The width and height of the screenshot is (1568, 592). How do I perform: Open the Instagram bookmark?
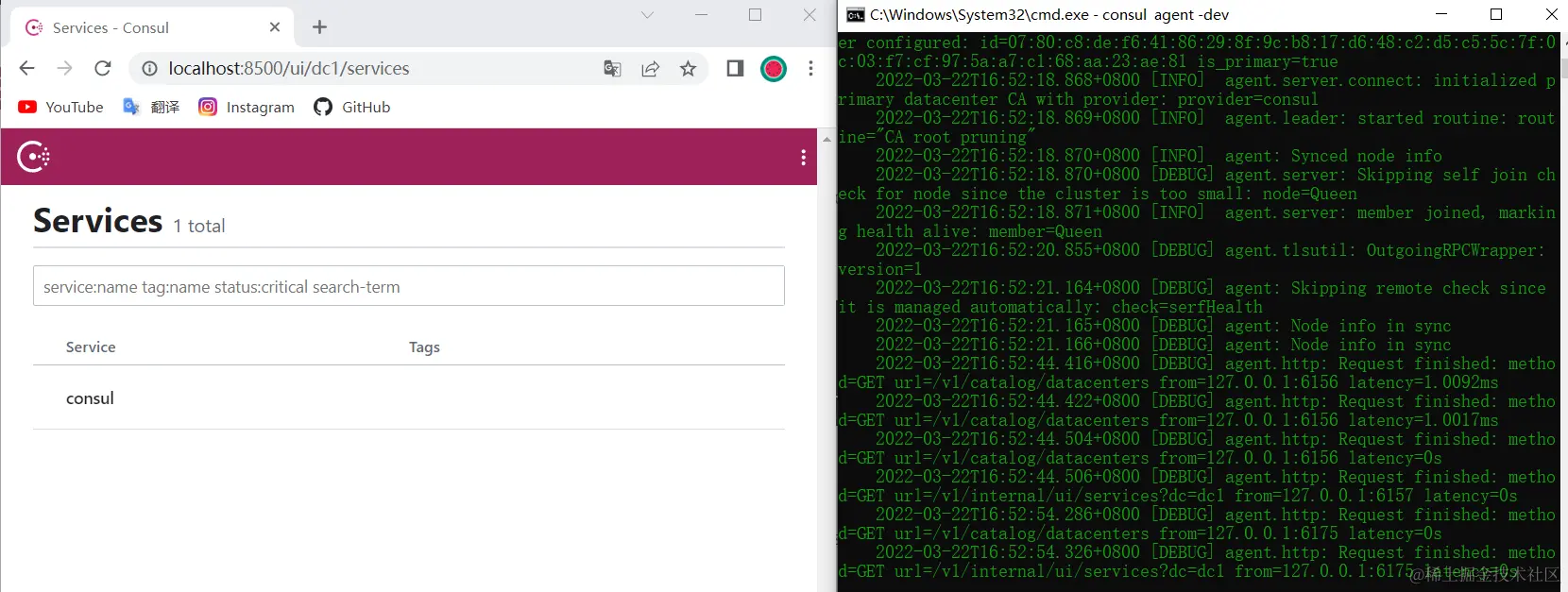[x=247, y=107]
